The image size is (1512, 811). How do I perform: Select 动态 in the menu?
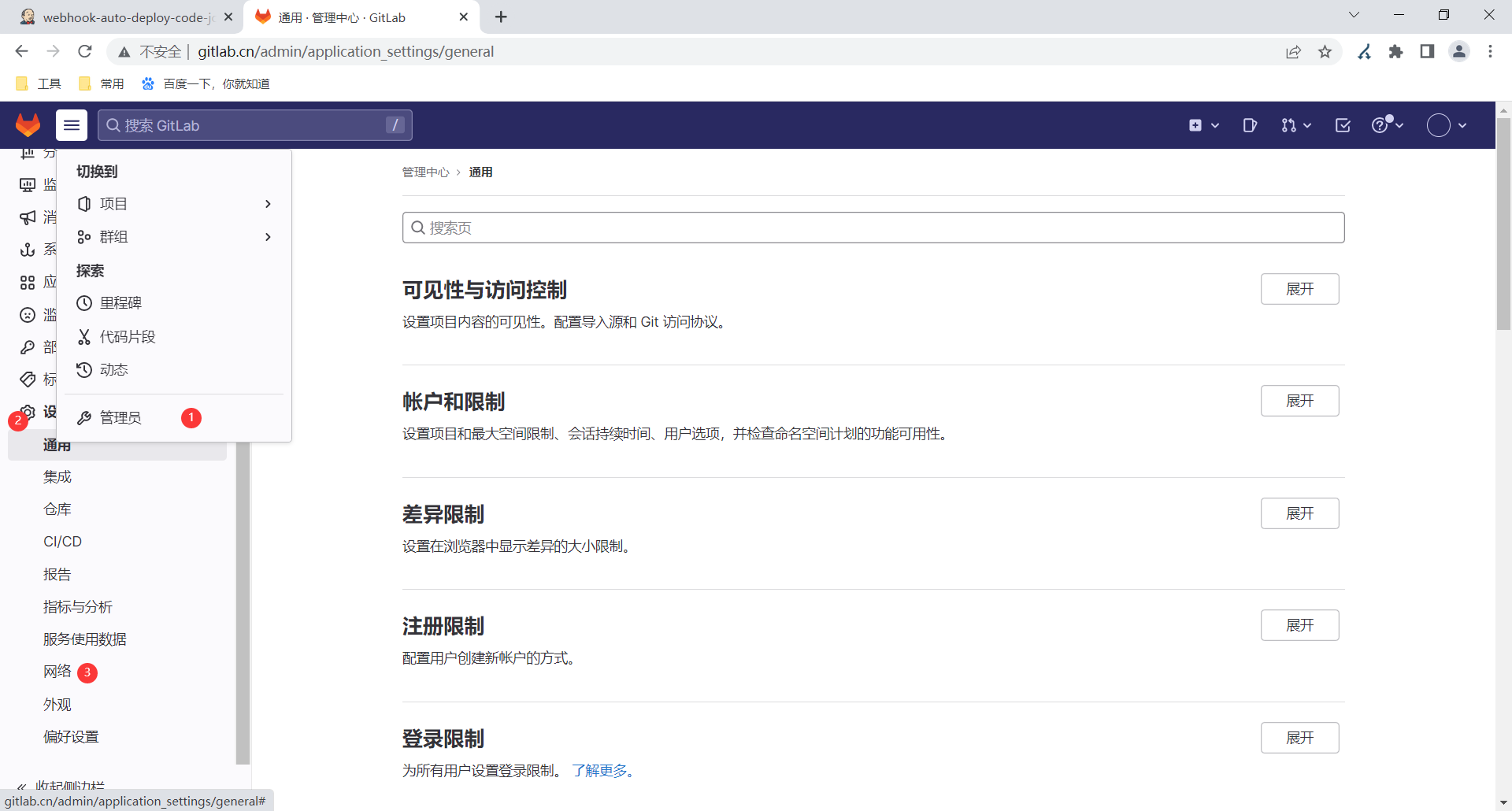(174, 370)
